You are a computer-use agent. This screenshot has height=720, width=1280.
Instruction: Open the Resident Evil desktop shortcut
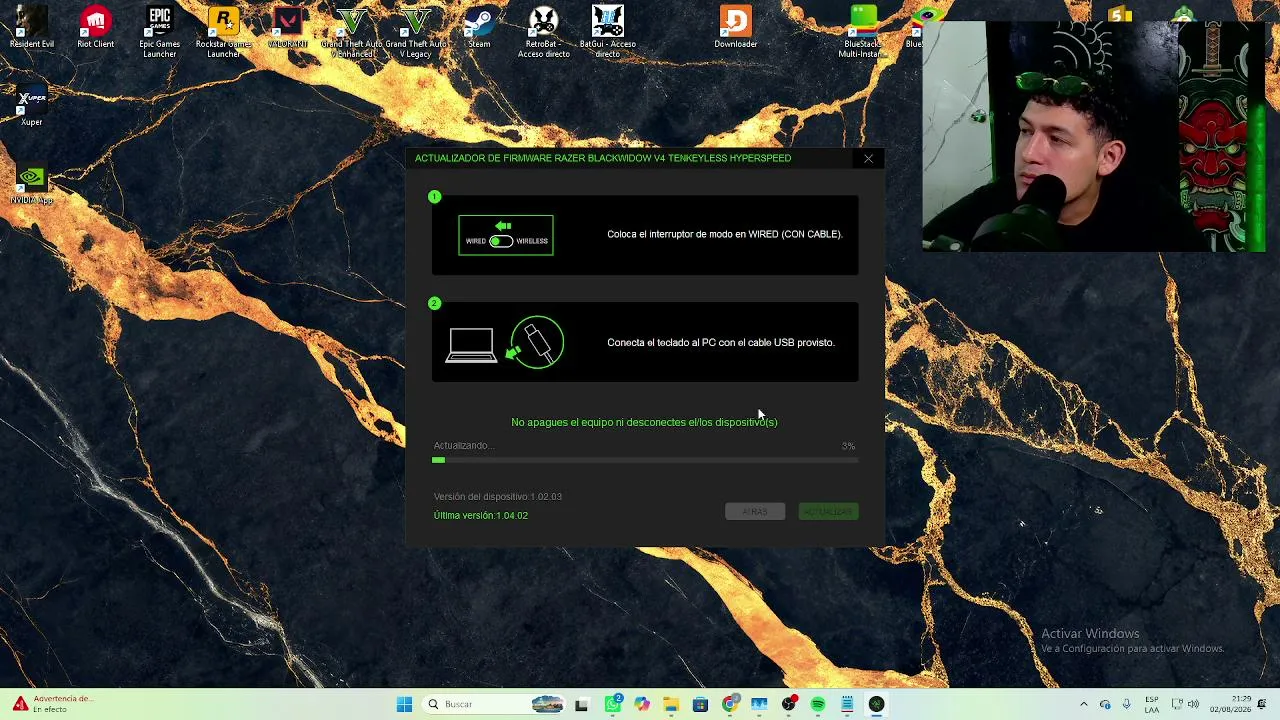[31, 27]
